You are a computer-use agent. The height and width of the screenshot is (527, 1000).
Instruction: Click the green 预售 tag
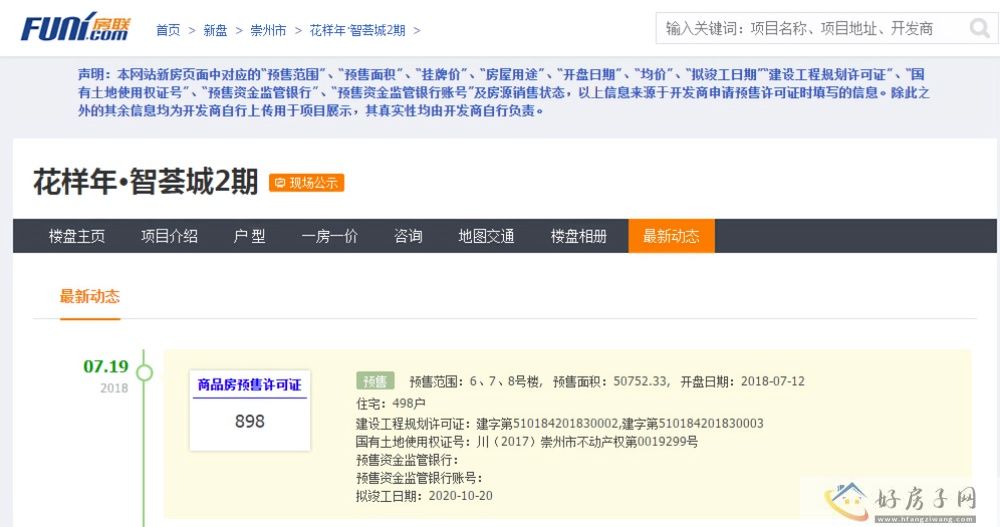pos(375,381)
